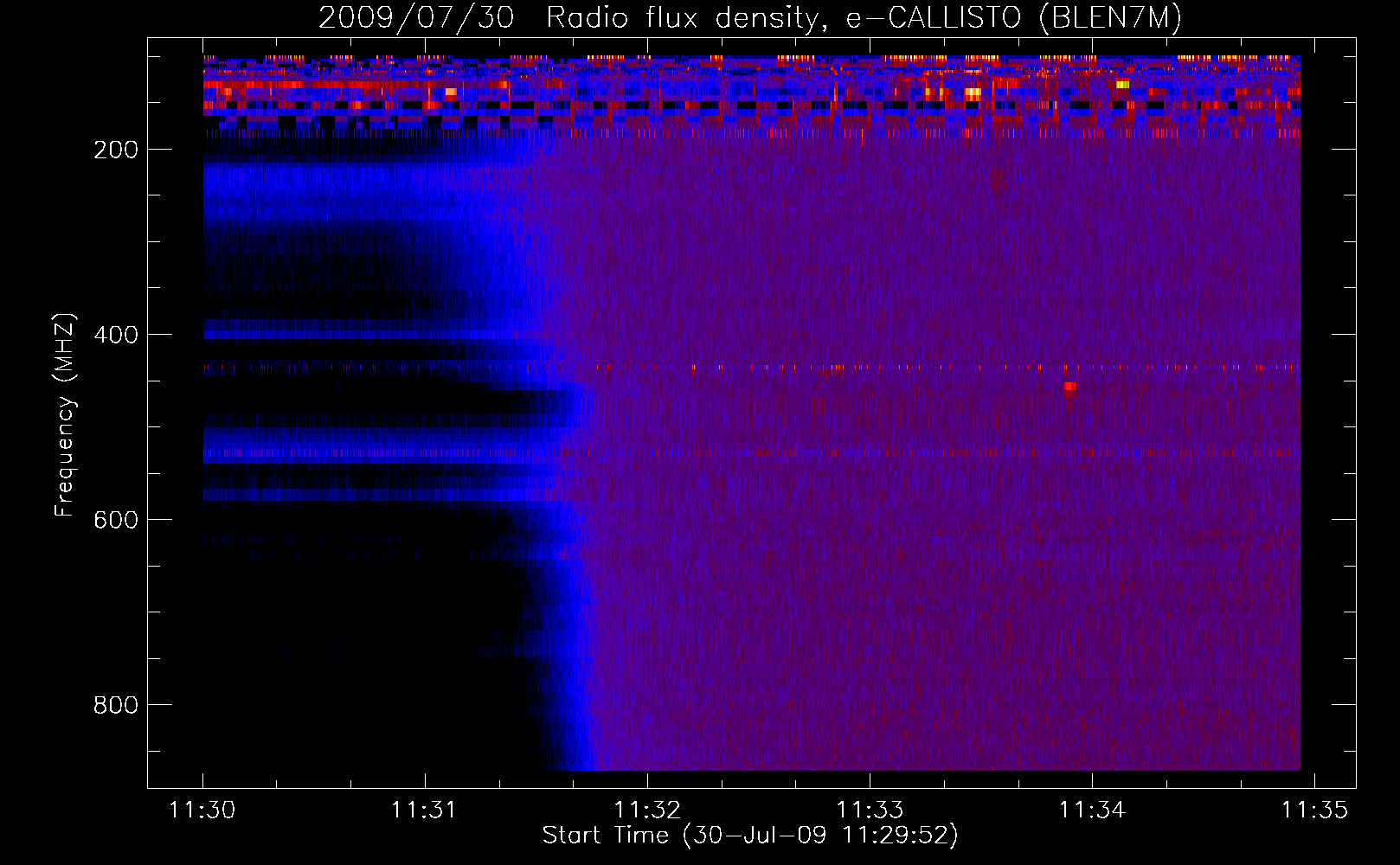
Task: Select the 400 frequency tick label
Action: (x=116, y=335)
